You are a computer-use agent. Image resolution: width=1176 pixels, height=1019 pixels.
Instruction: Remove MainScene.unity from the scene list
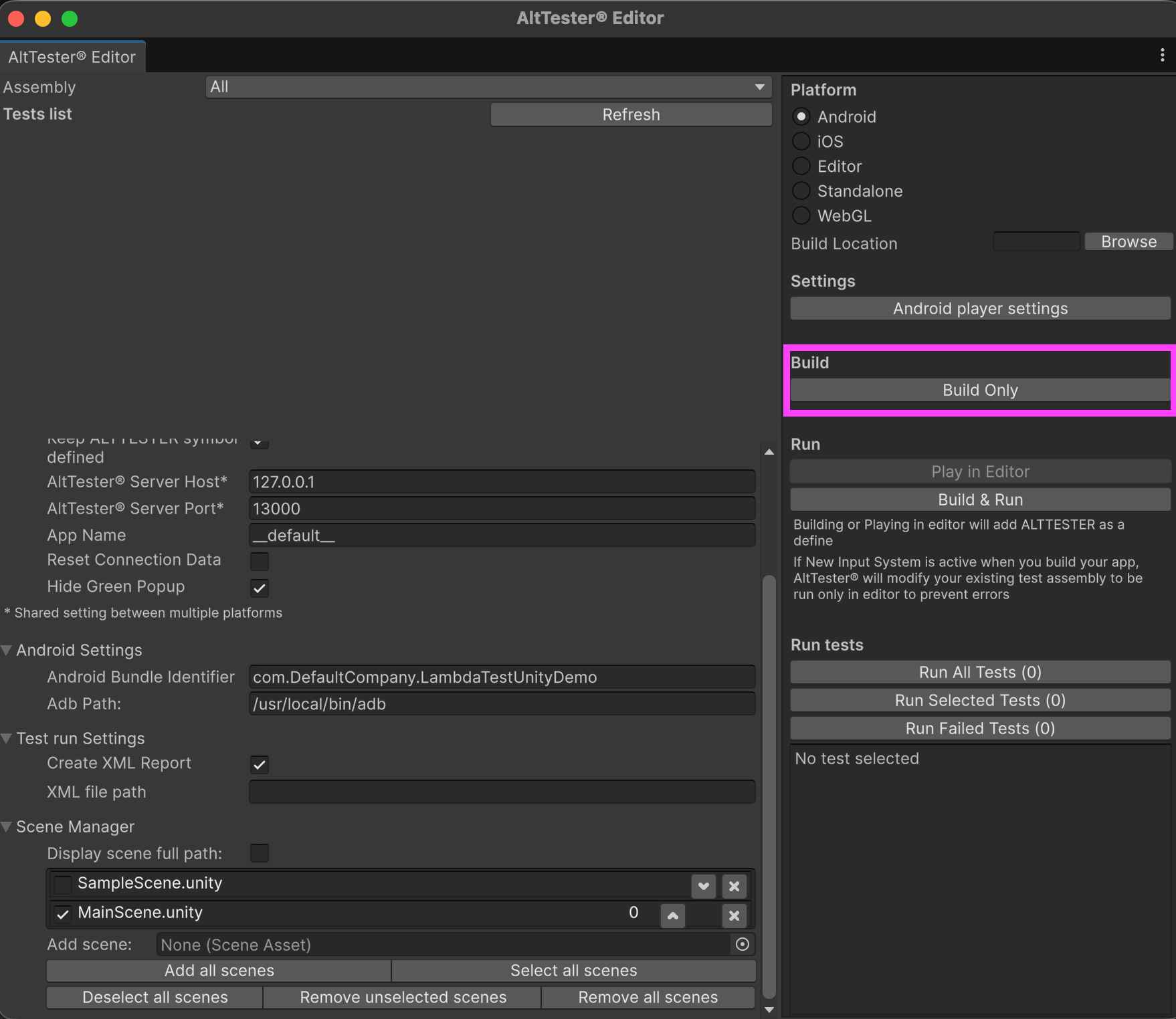(x=734, y=915)
